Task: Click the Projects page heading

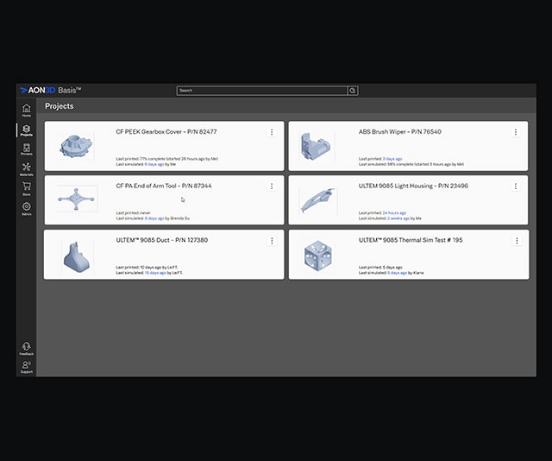Action: click(x=59, y=106)
